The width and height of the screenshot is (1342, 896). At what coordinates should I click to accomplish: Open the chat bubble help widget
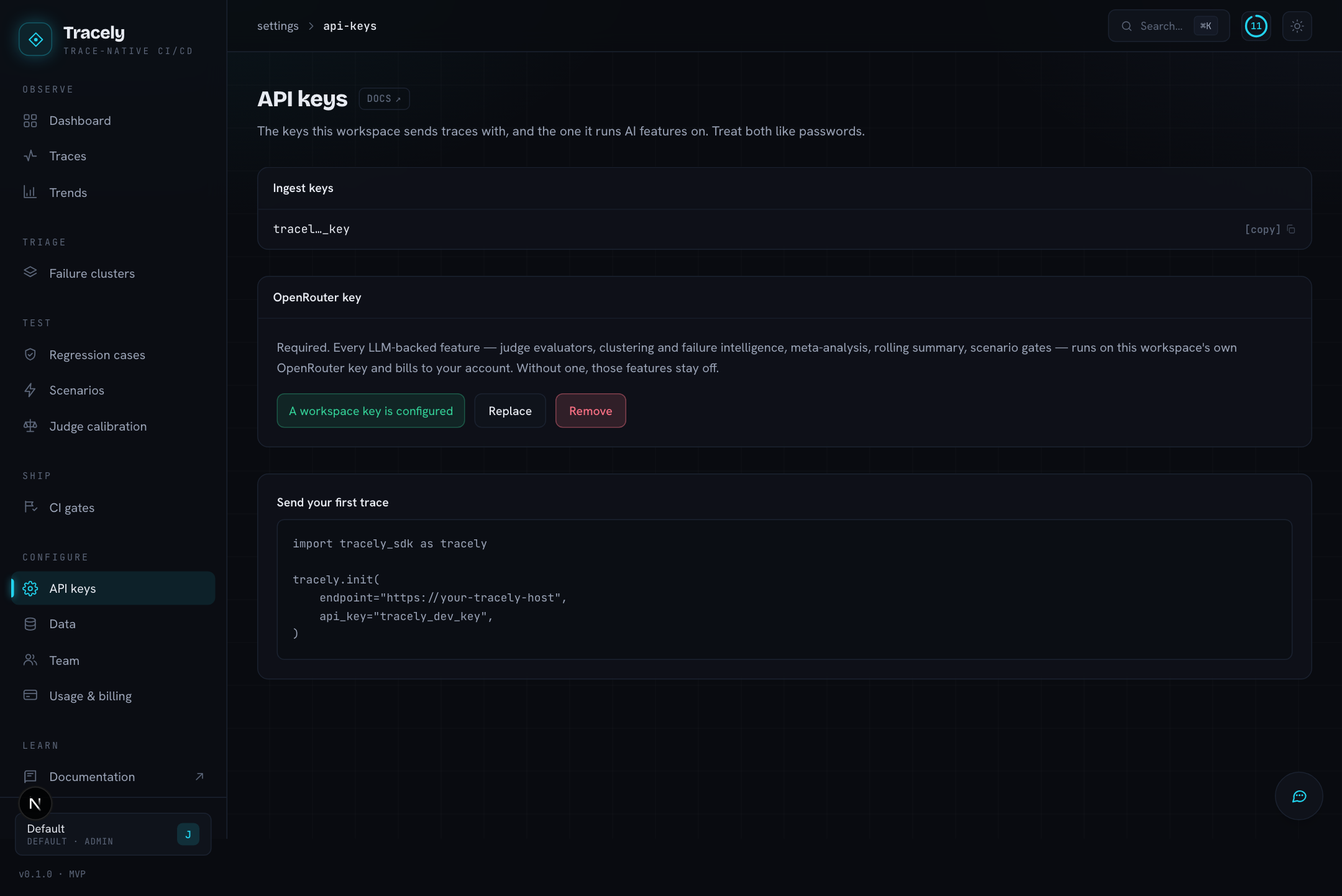coord(1299,796)
